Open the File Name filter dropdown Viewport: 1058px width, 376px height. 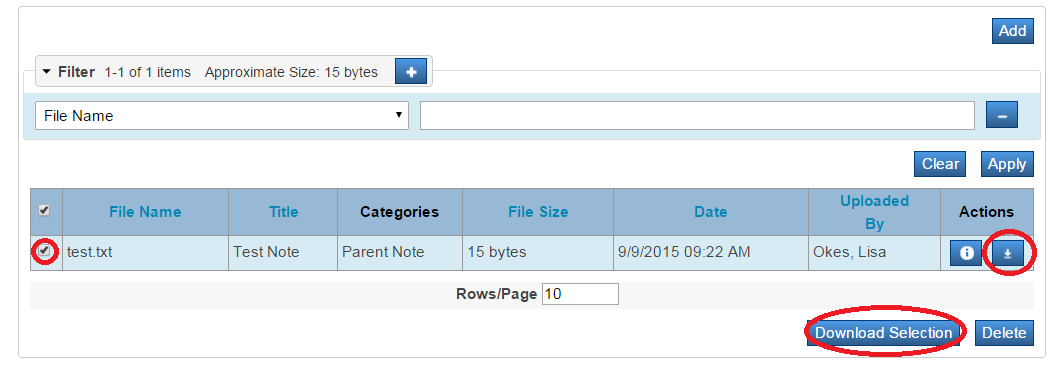[222, 115]
